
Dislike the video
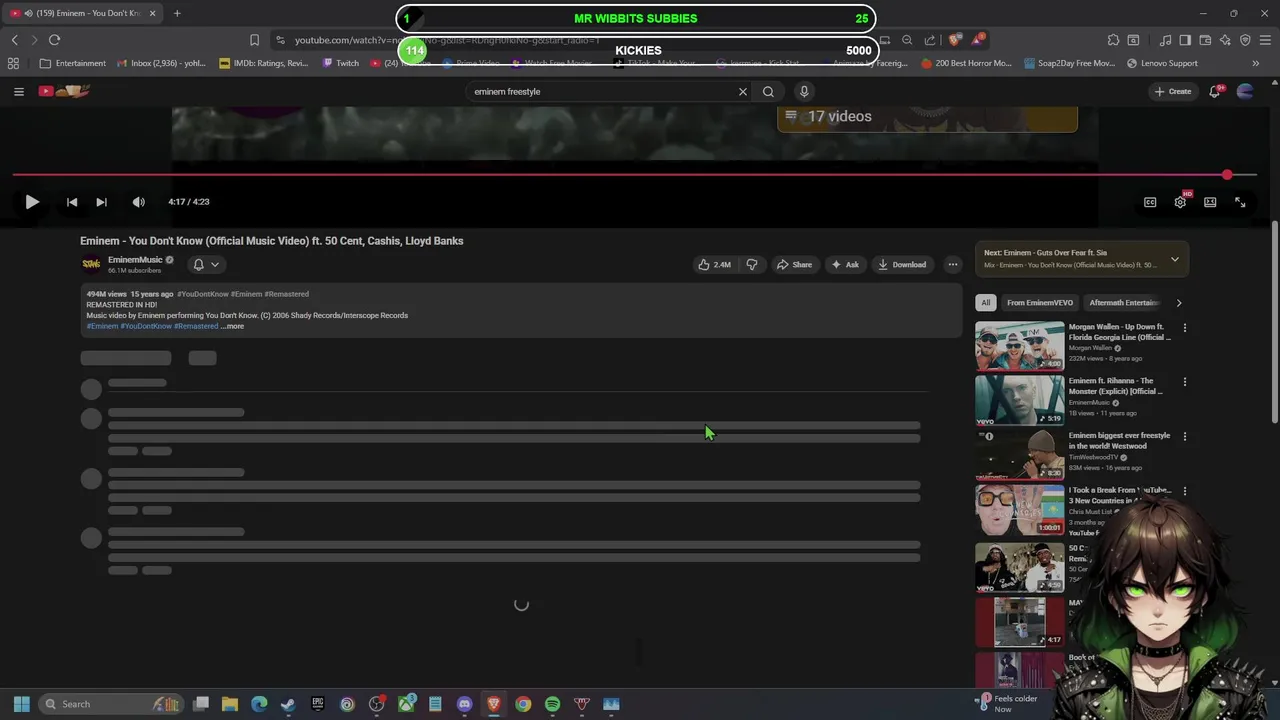coord(751,265)
